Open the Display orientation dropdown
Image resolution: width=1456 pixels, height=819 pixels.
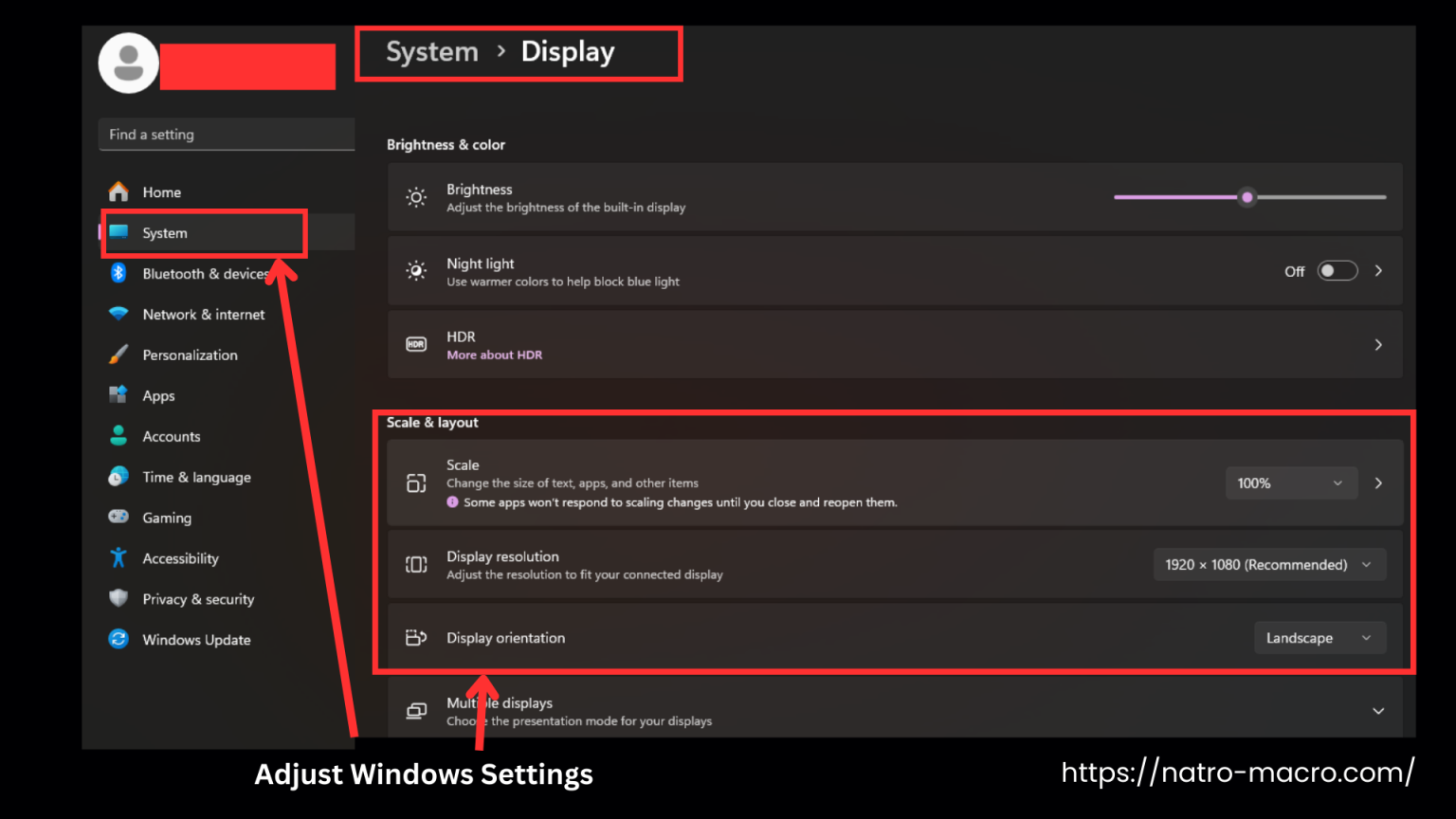(x=1319, y=637)
